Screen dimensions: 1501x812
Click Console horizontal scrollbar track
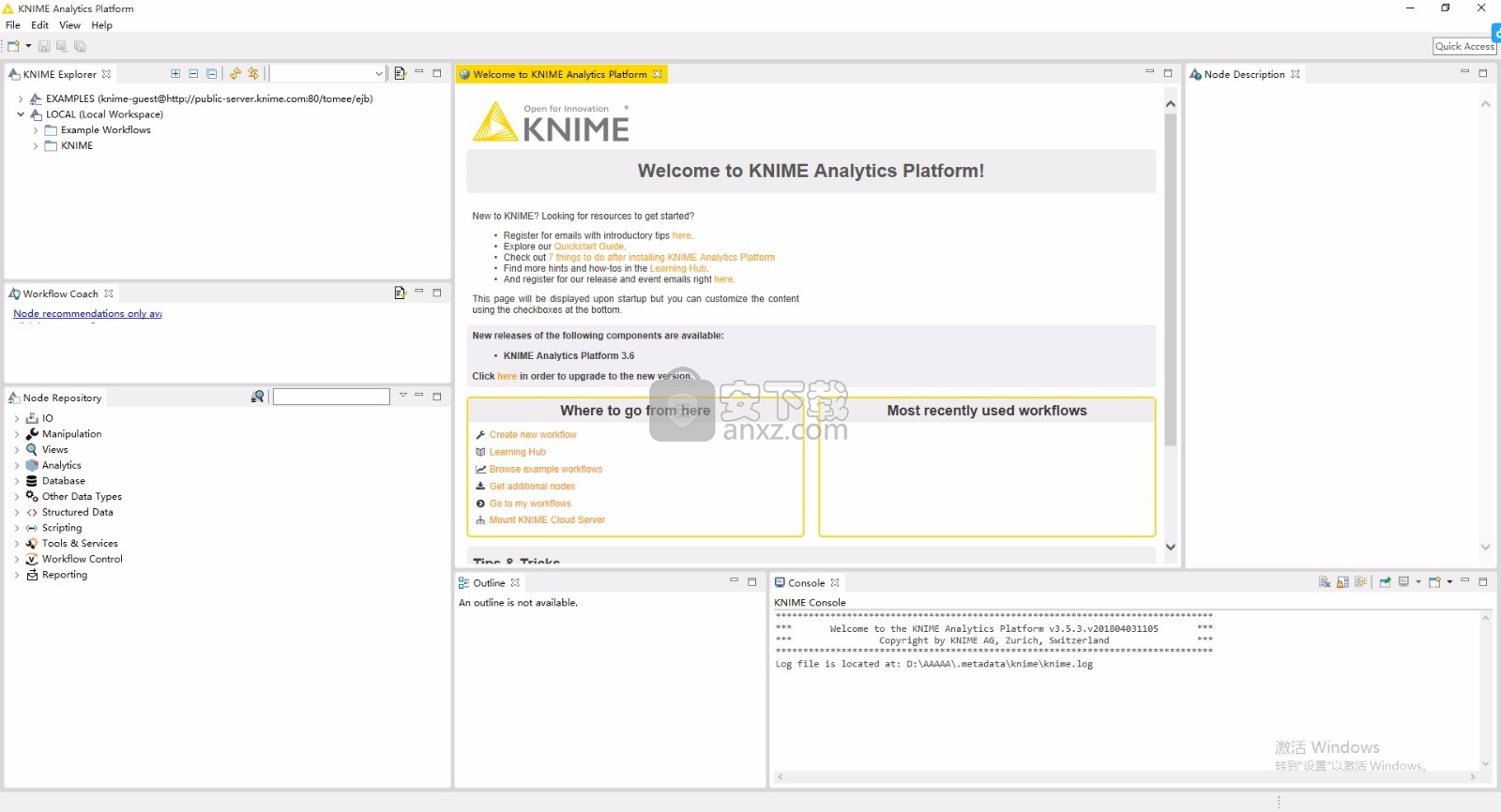click(1126, 776)
